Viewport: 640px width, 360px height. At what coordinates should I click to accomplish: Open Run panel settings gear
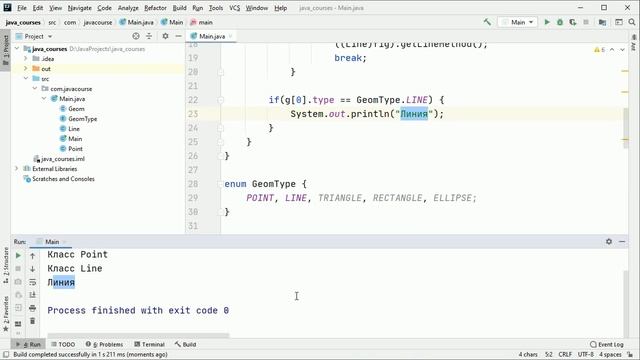coord(609,242)
